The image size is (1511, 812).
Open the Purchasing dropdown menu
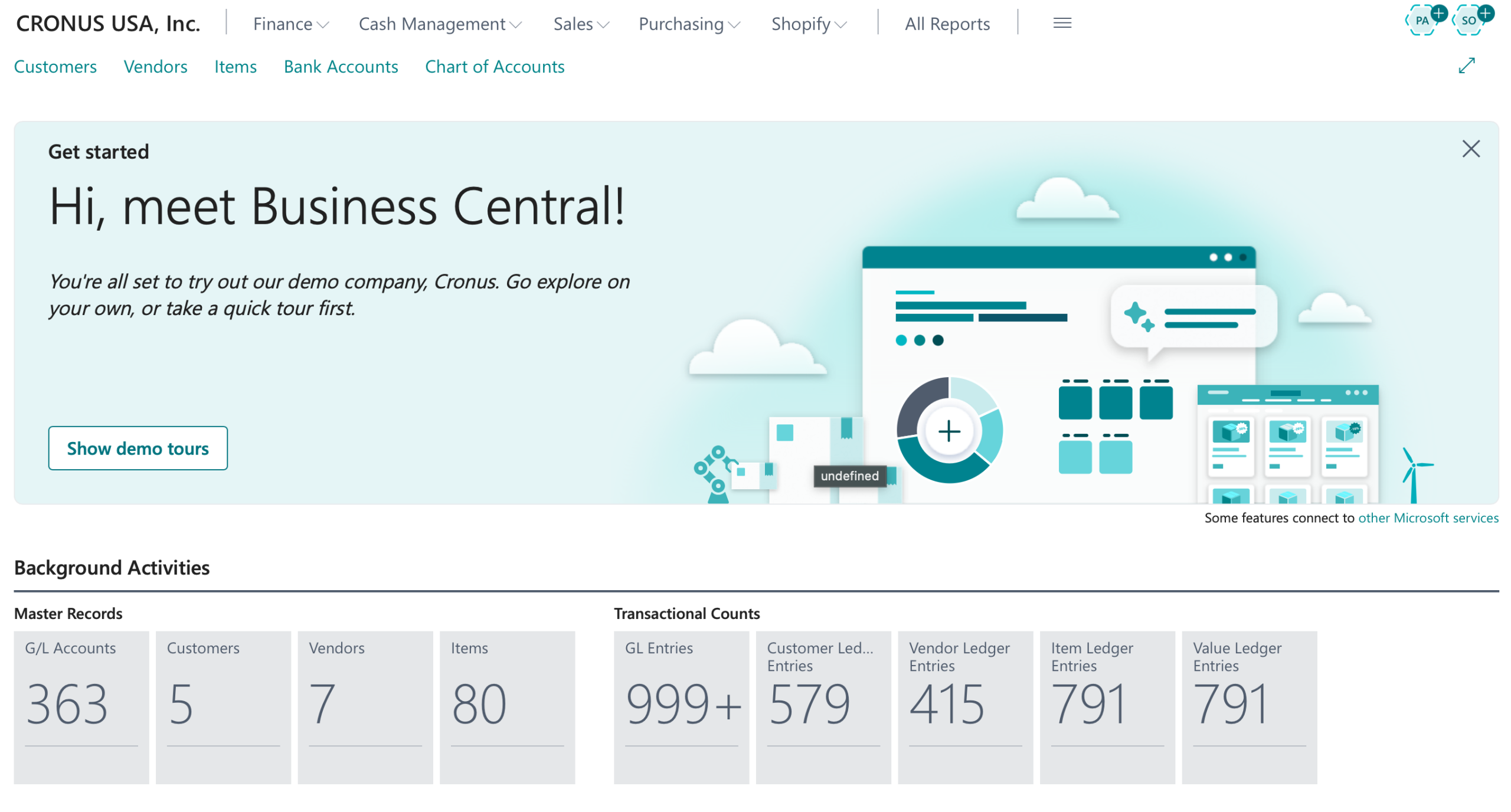point(689,24)
